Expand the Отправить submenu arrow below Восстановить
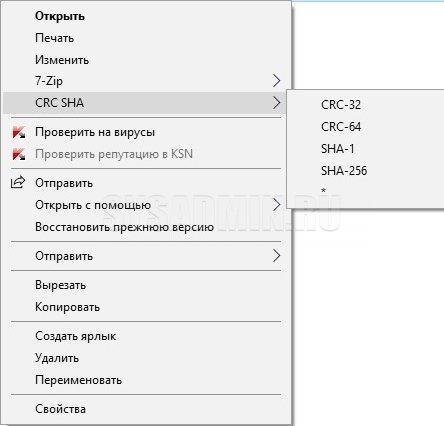 [x=276, y=256]
